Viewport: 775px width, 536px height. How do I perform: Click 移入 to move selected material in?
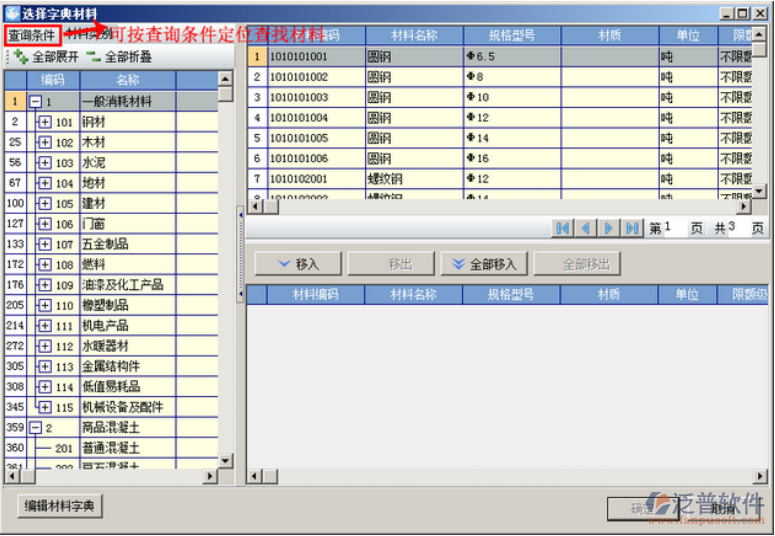(x=298, y=264)
